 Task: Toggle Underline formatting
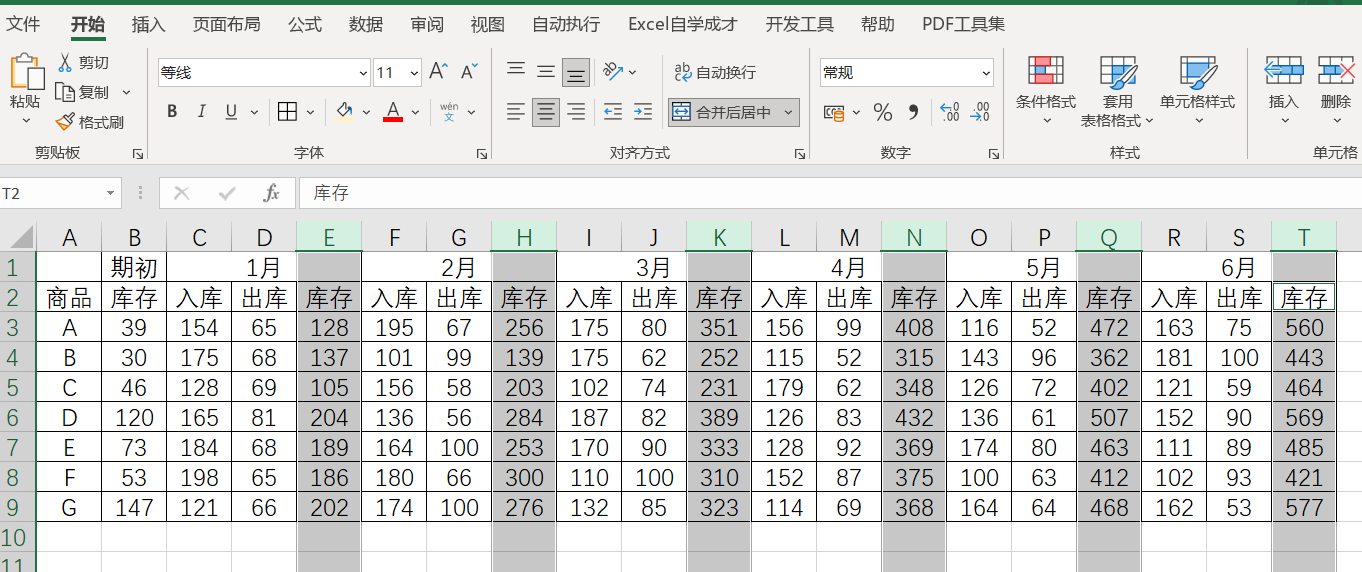tap(231, 111)
